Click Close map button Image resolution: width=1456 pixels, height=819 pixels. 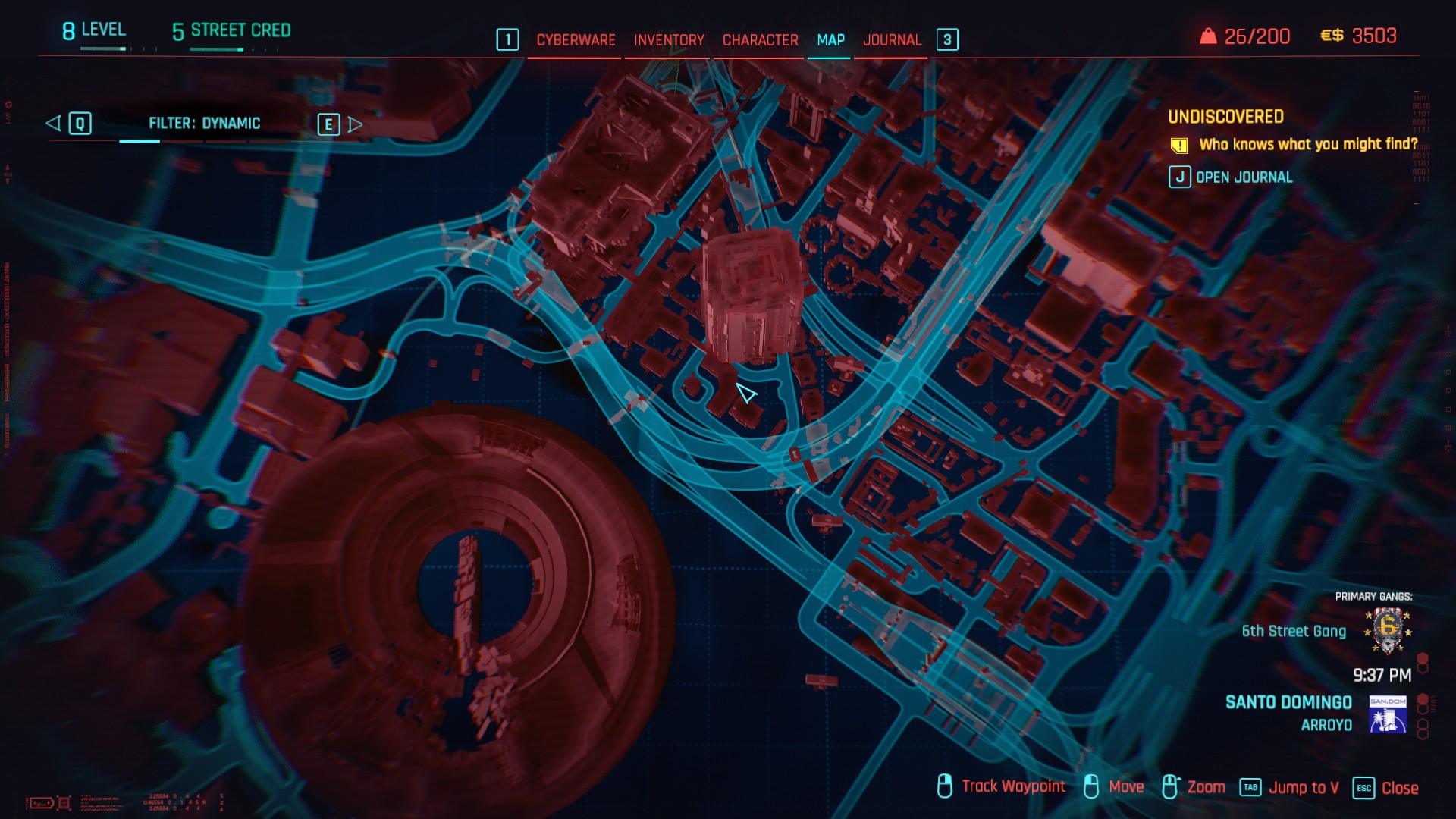coord(1400,788)
